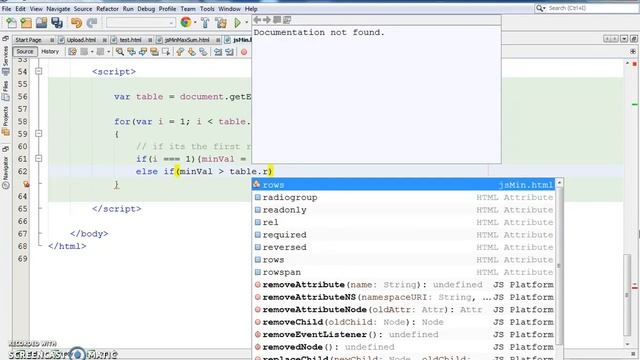Open browser selection dropdown arrow
The width and height of the screenshot is (640, 360).
195,22
